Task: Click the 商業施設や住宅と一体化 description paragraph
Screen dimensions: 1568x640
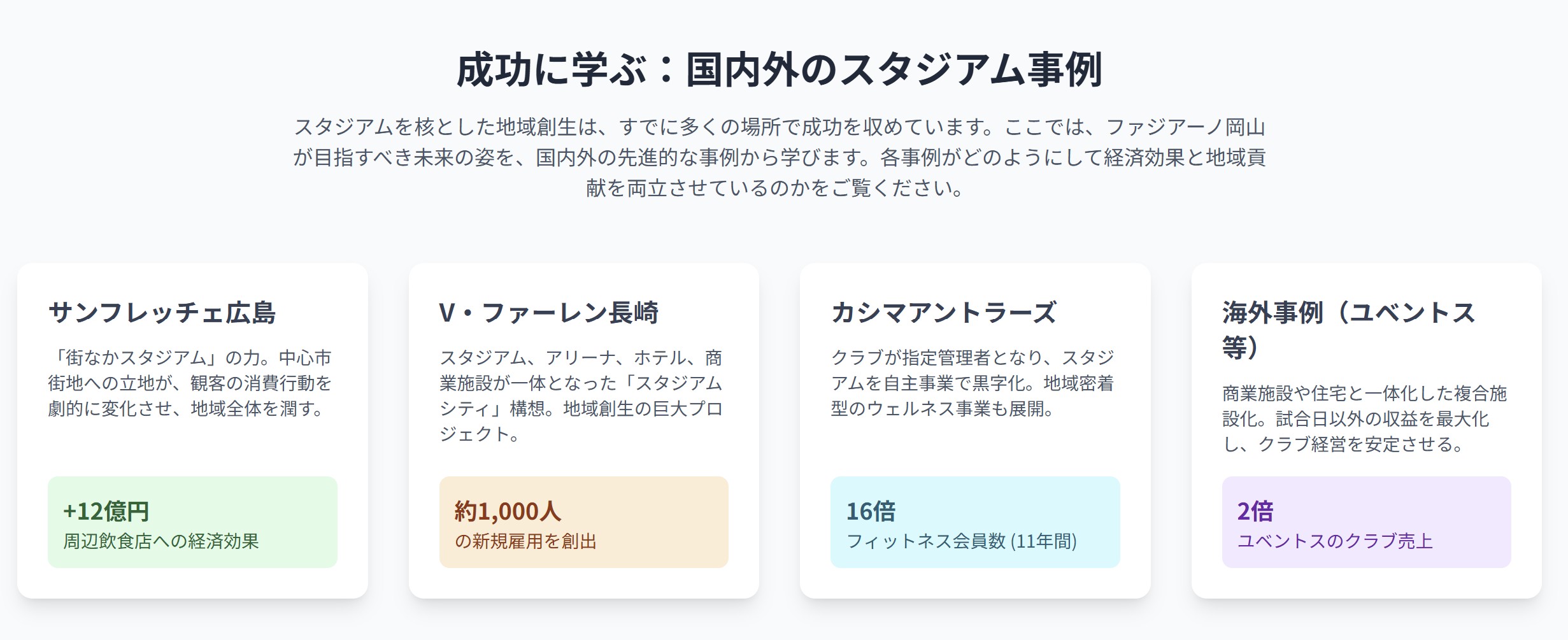Action: (x=1364, y=419)
